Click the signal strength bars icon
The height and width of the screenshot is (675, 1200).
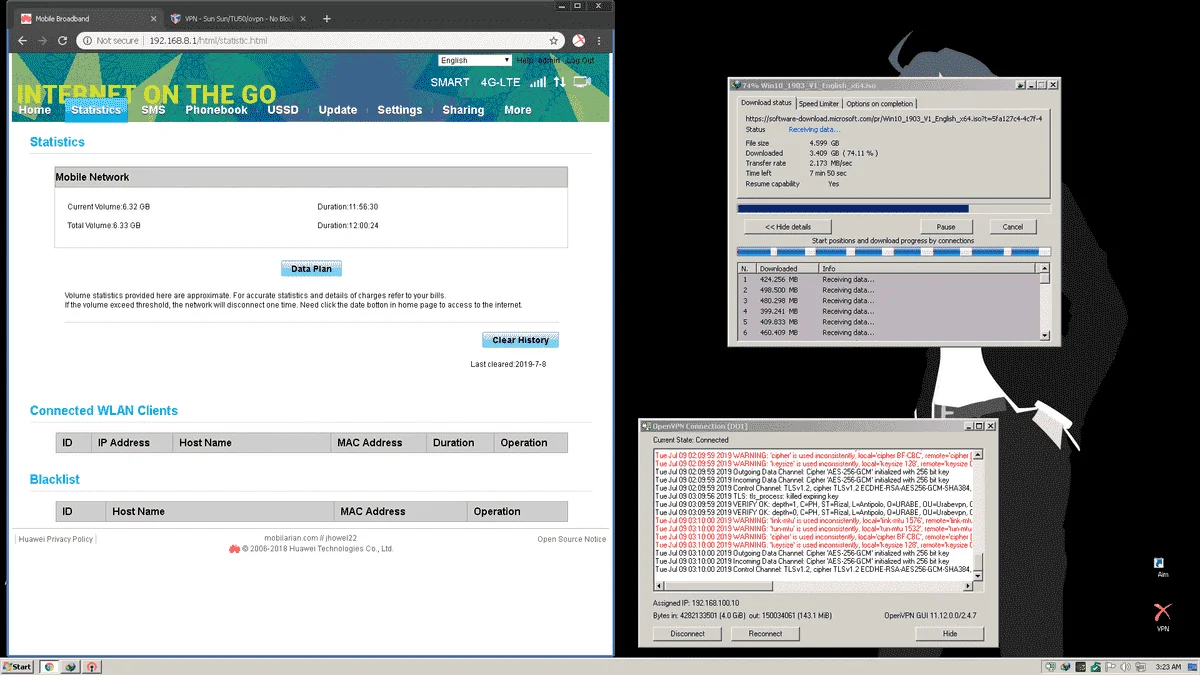(538, 82)
